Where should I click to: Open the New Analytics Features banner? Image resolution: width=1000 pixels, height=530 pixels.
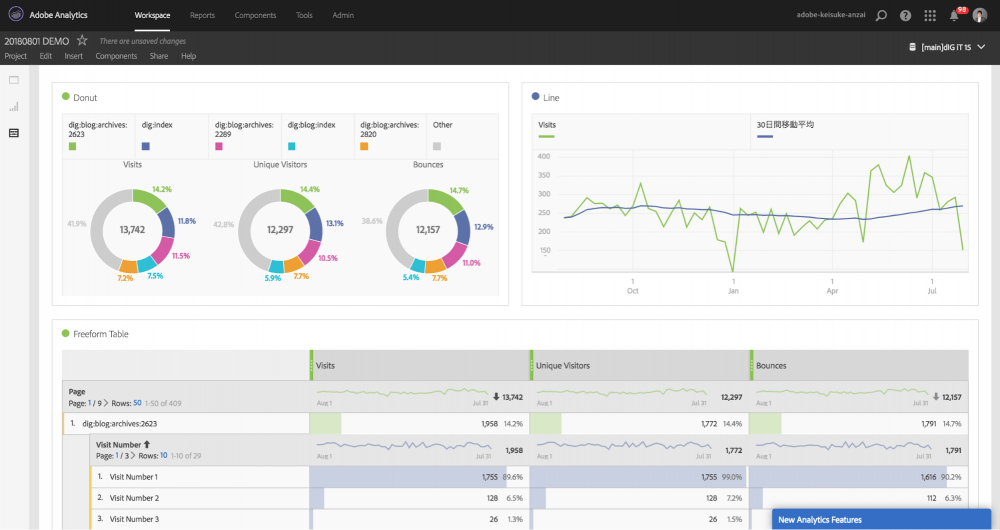pyautogui.click(x=881, y=519)
